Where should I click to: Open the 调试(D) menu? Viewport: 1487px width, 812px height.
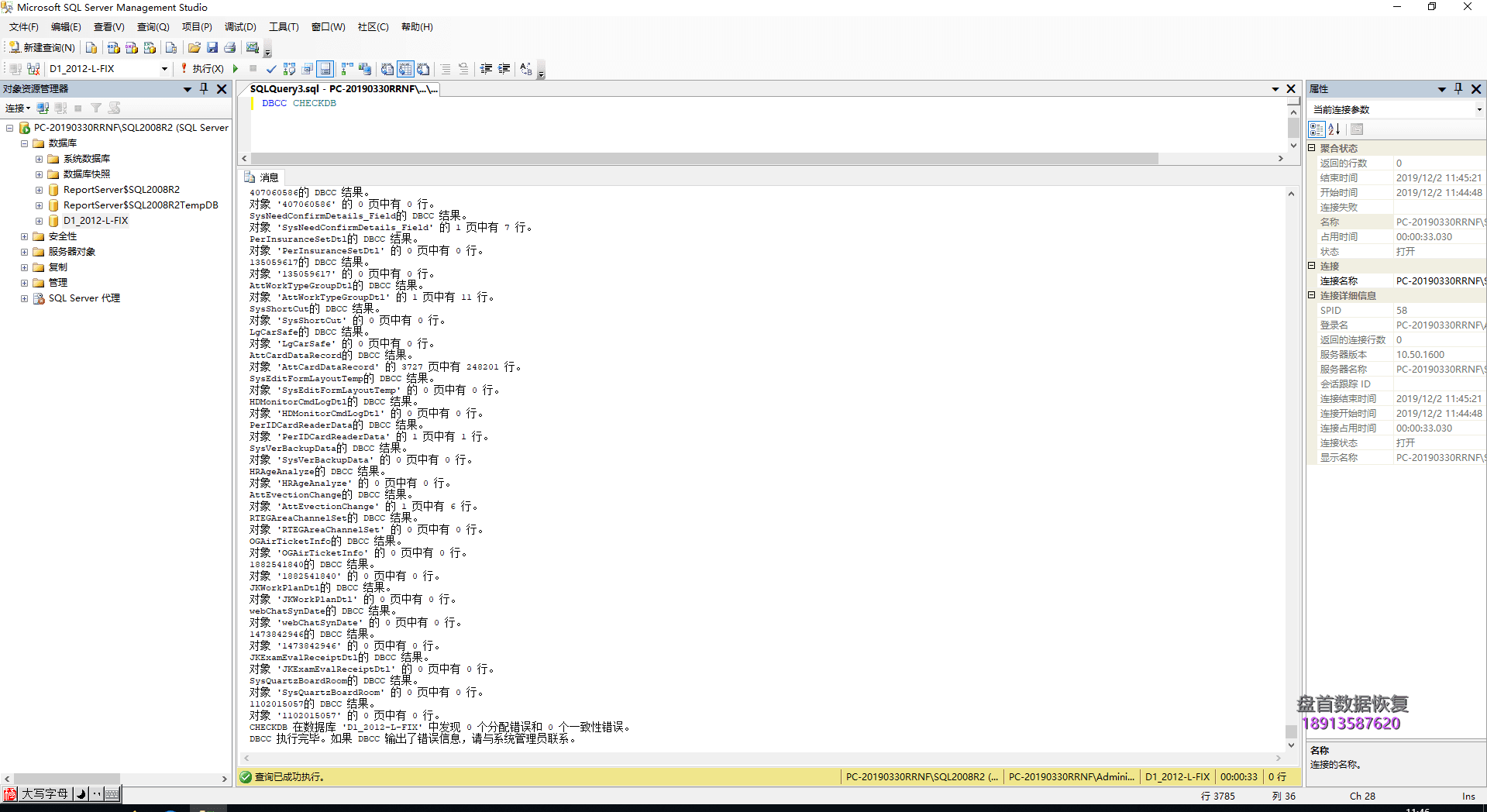coord(240,27)
